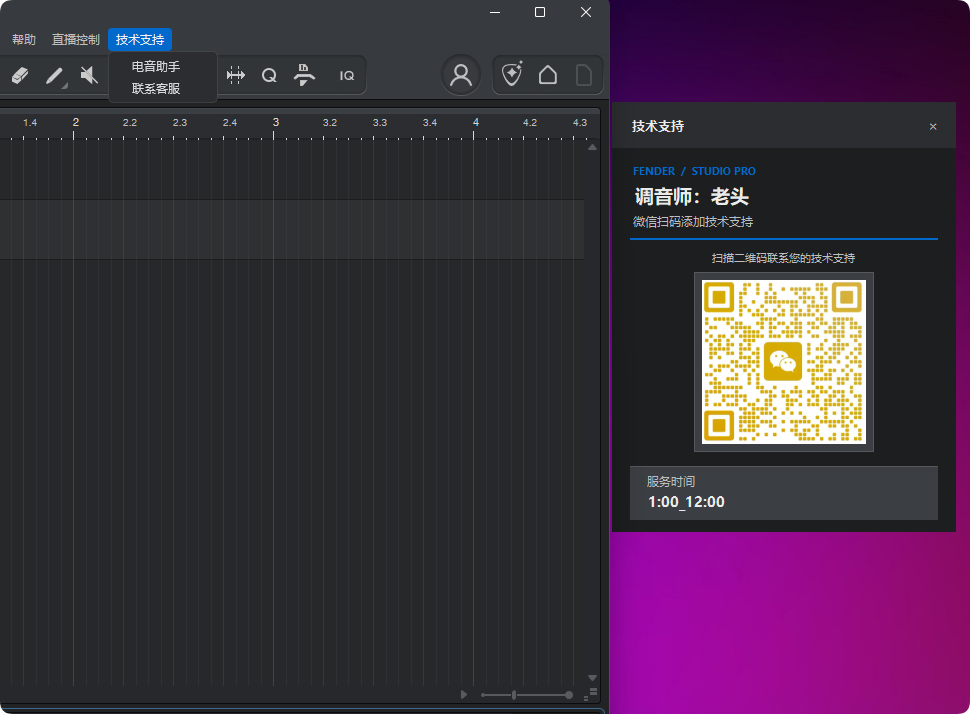Open the 帮助 menu
This screenshot has width=970, height=714.
click(24, 40)
